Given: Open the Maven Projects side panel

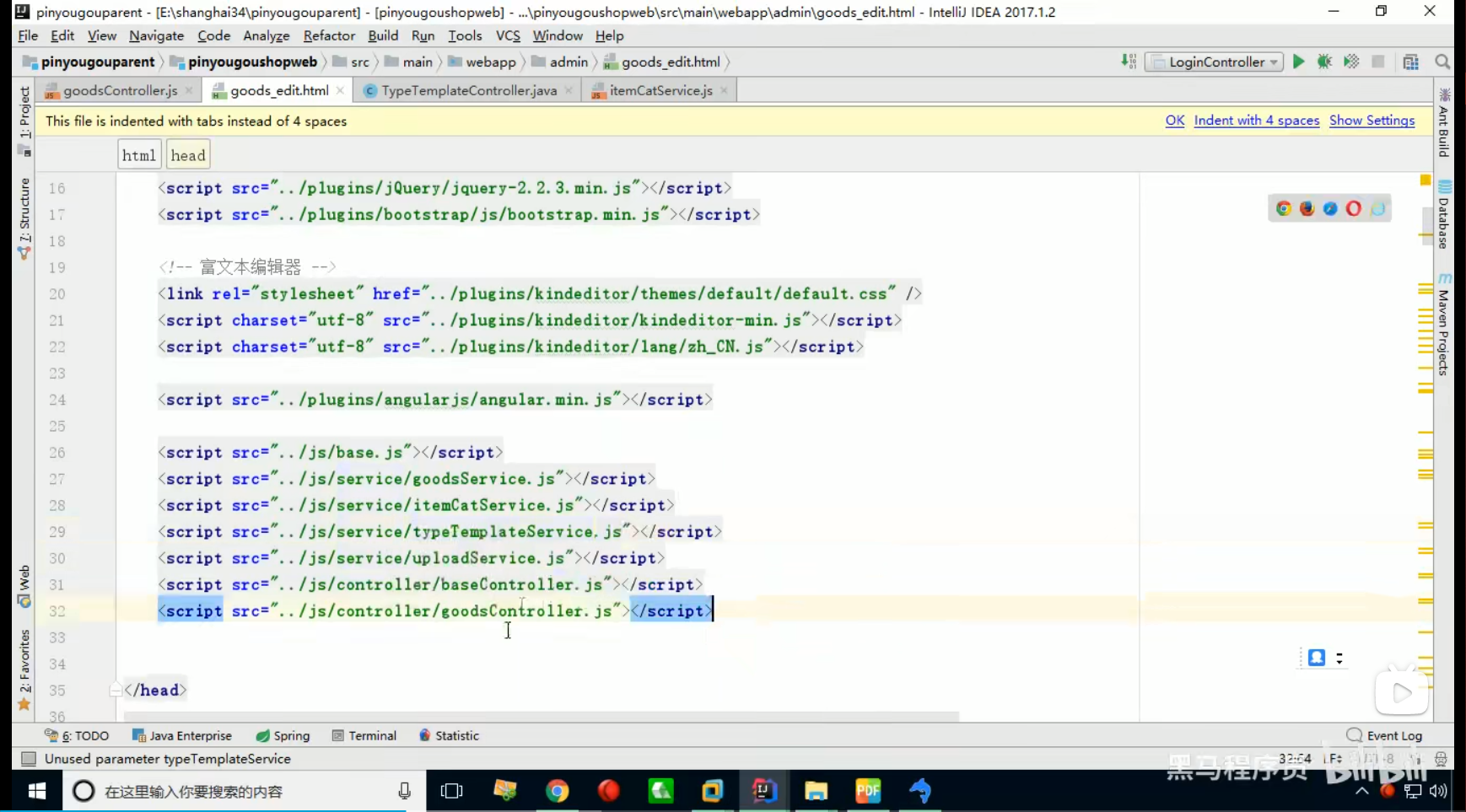Looking at the screenshot, I should tap(1444, 325).
